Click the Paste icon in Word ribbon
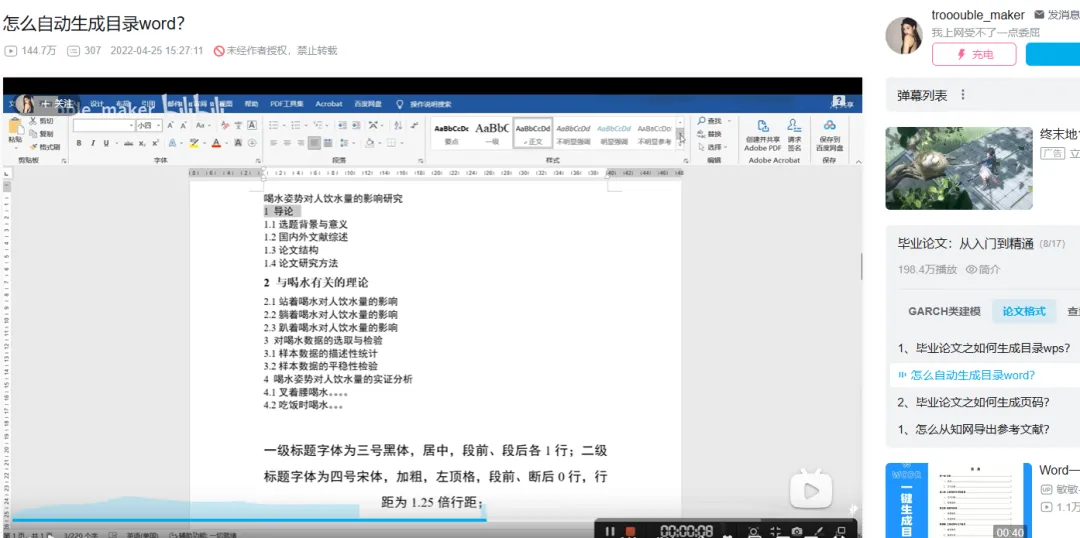1080x538 pixels. click(16, 127)
